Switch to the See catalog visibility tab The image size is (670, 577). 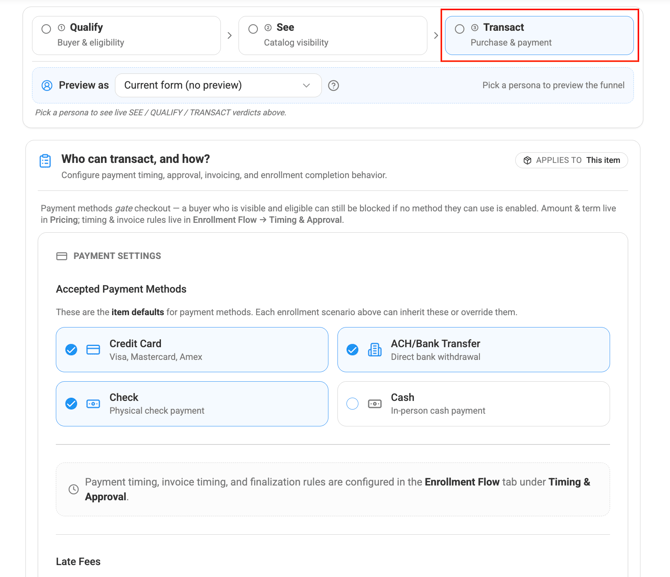pyautogui.click(x=333, y=35)
